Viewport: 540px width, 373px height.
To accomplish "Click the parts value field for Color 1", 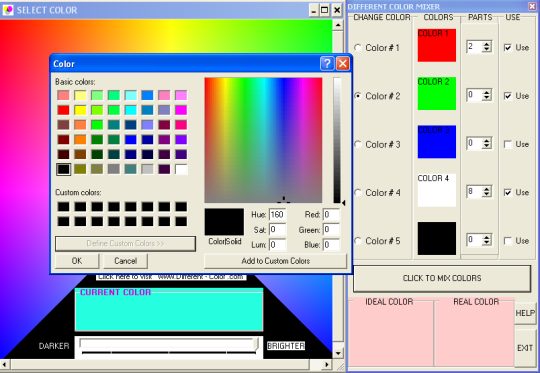I will point(475,47).
